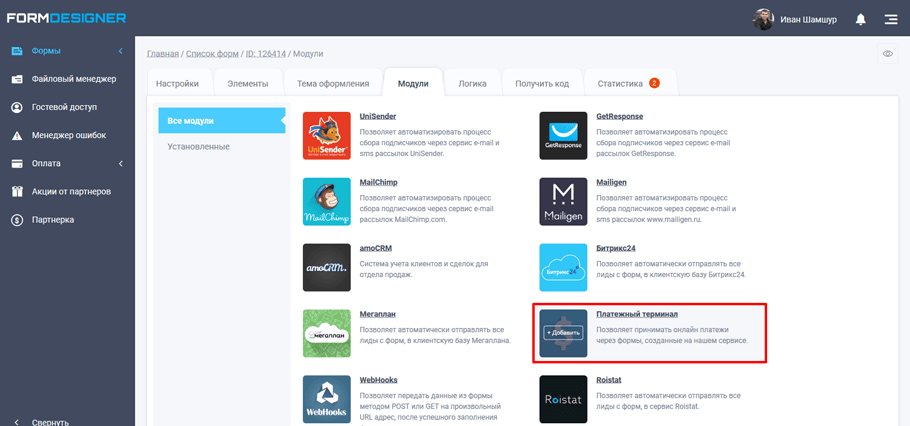910x426 pixels.
Task: Click the notification bell icon
Action: coord(861,19)
